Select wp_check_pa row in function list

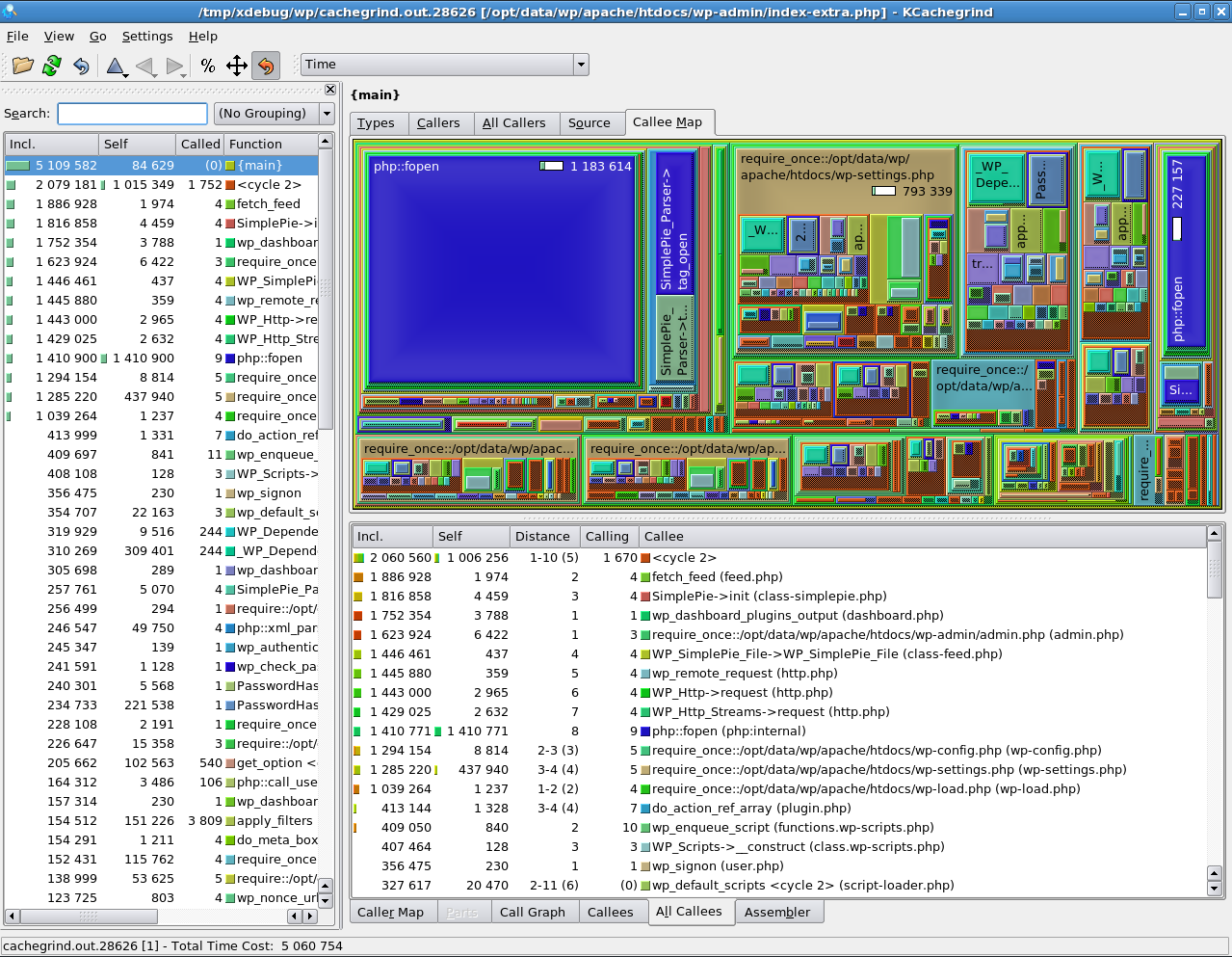tap(161, 666)
